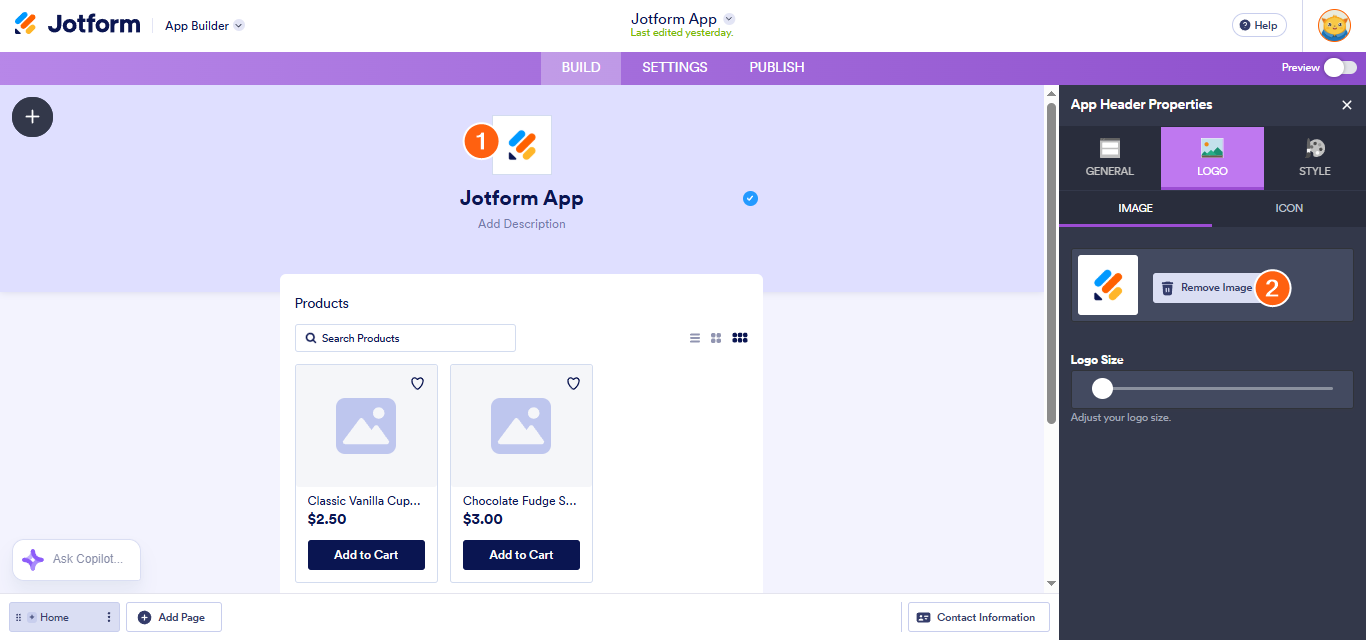Click the Search Products field
The height and width of the screenshot is (641, 1366).
pyautogui.click(x=405, y=338)
